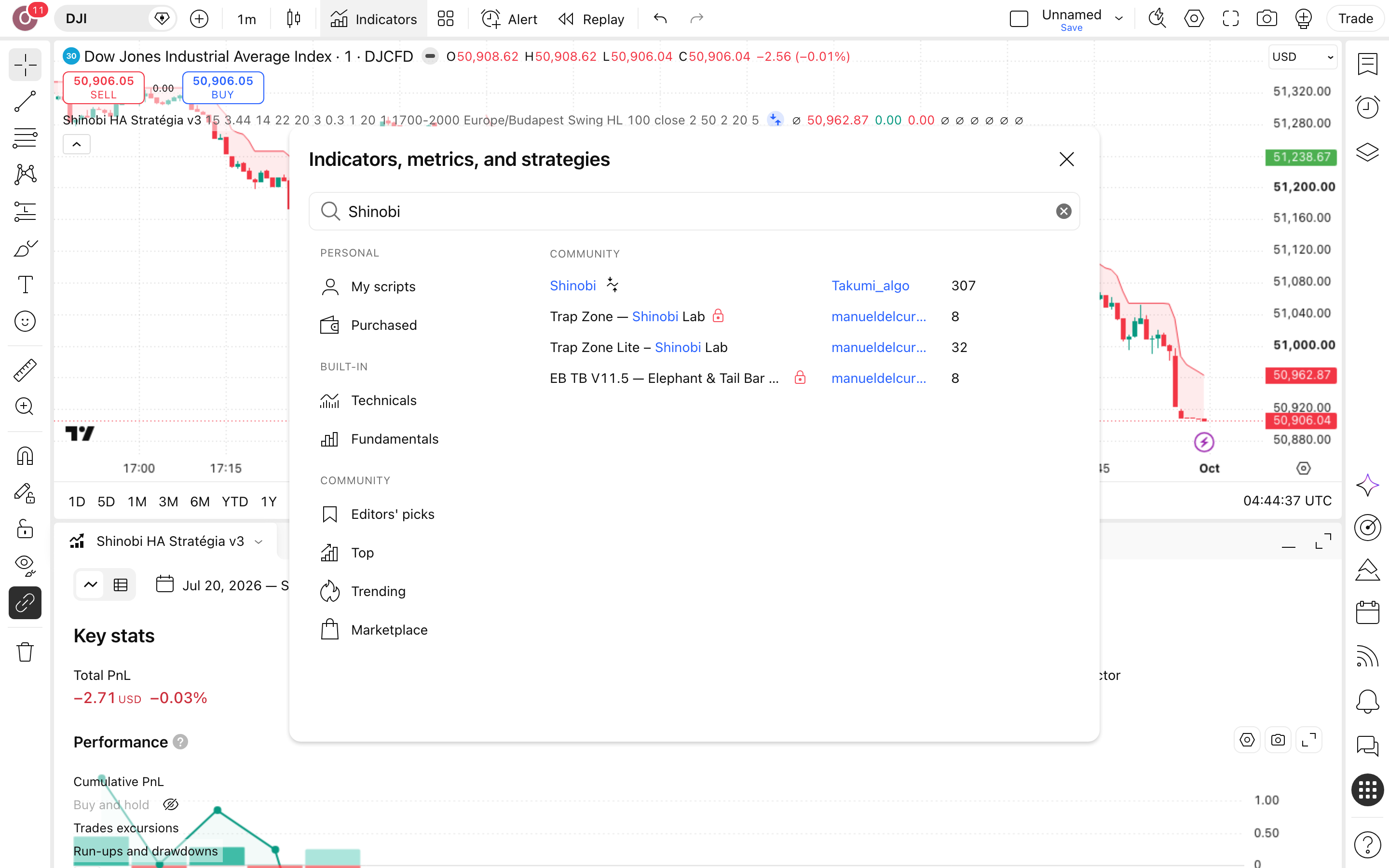Start Bar Replay mode

(x=591, y=19)
